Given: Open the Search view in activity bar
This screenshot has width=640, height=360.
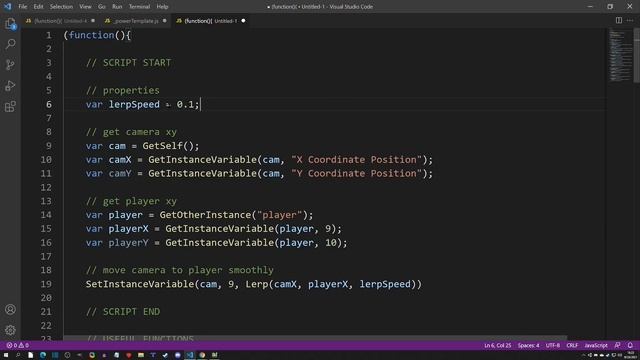Looking at the screenshot, I should click(10, 44).
